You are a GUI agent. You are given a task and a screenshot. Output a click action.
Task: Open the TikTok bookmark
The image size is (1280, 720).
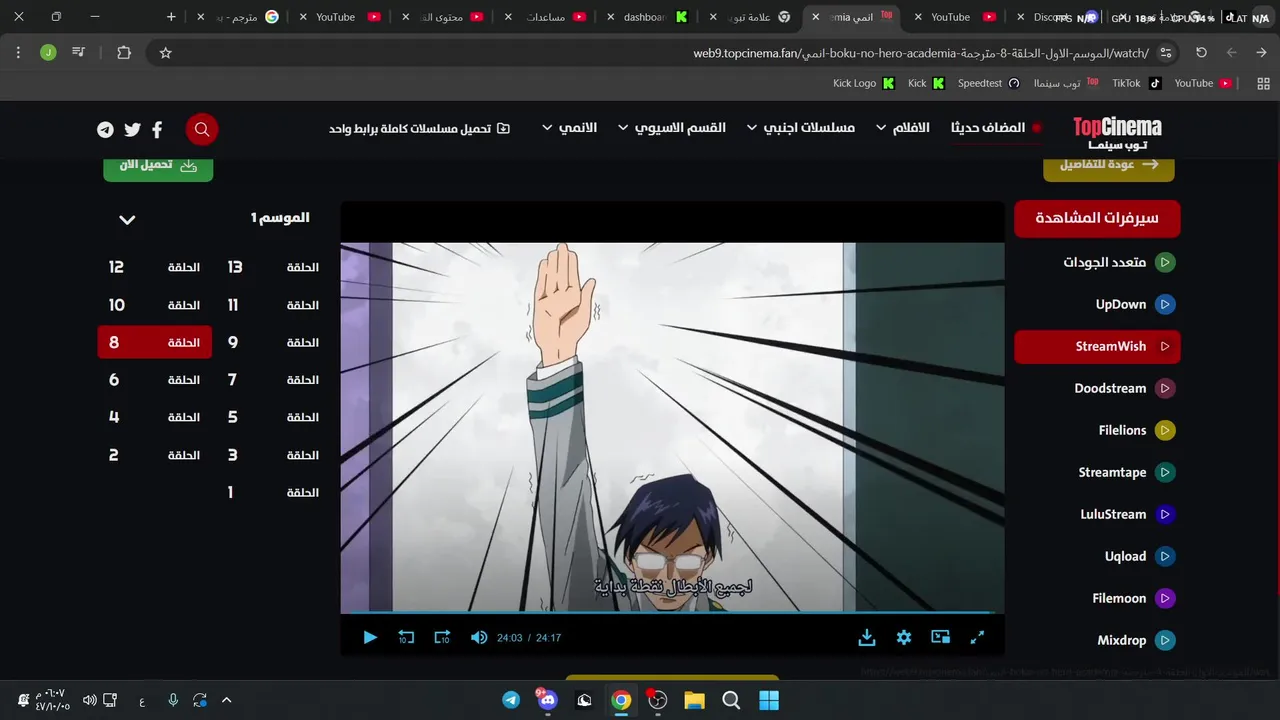pyautogui.click(x=1136, y=83)
